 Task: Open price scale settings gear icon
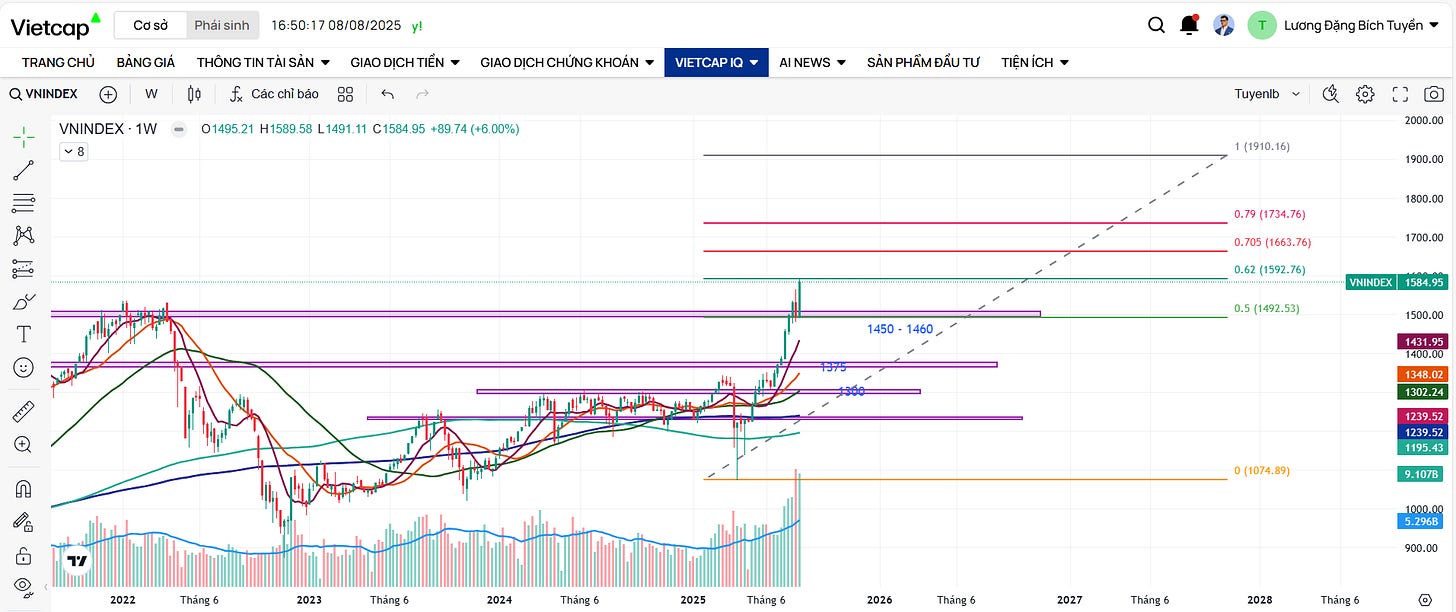coord(1425,599)
